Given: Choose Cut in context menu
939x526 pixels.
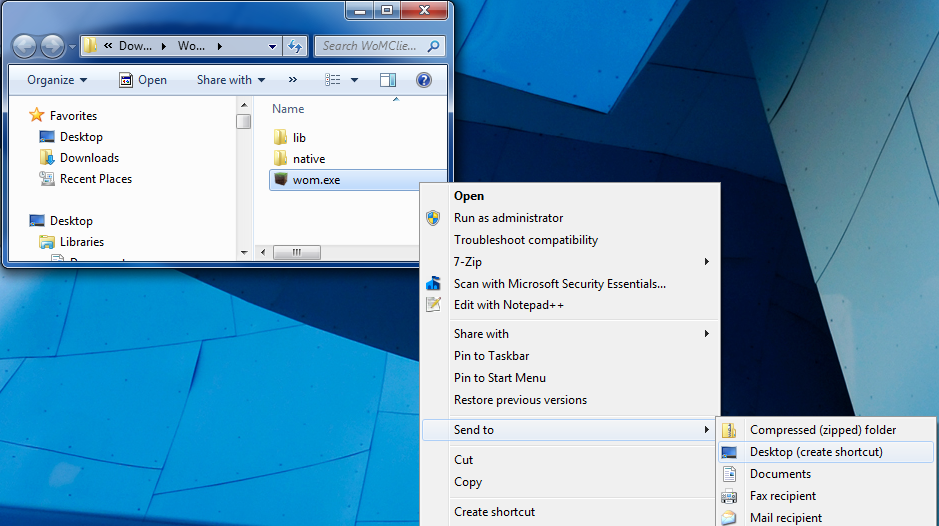Looking at the screenshot, I should click(570, 460).
